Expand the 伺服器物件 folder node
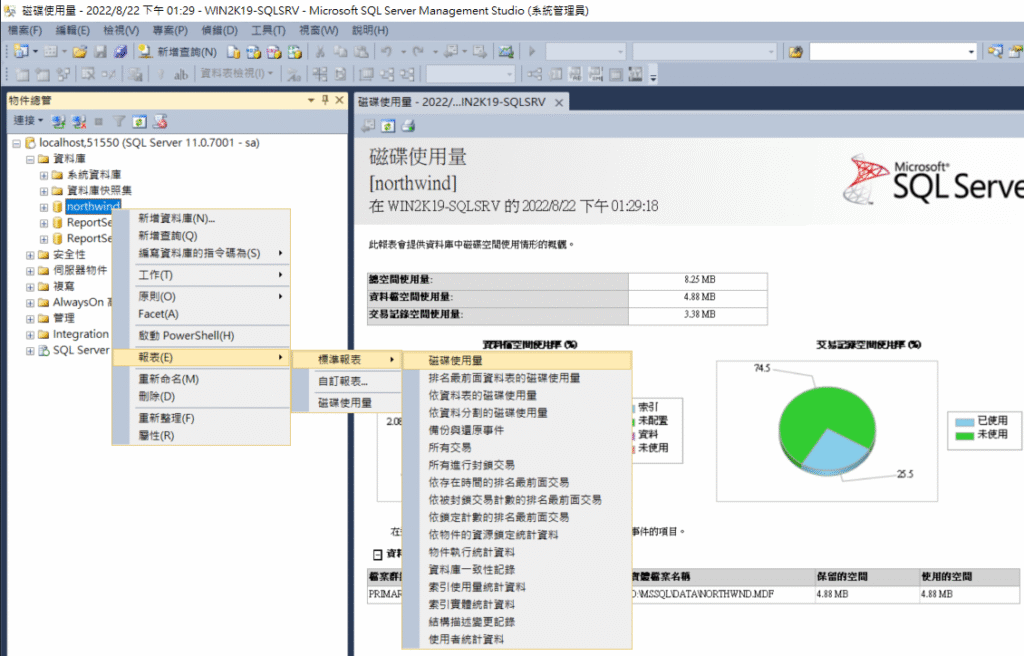 tap(30, 271)
